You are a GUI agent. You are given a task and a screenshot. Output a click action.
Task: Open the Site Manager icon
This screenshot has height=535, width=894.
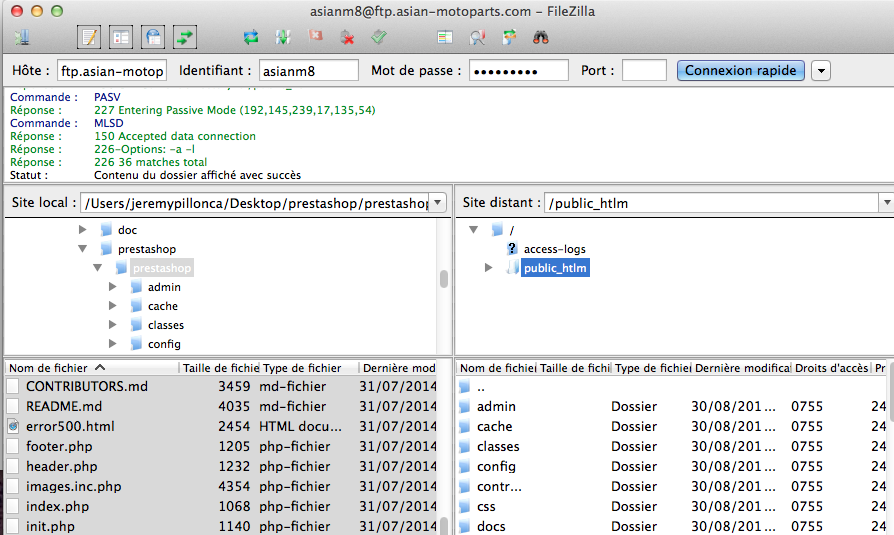pyautogui.click(x=23, y=38)
